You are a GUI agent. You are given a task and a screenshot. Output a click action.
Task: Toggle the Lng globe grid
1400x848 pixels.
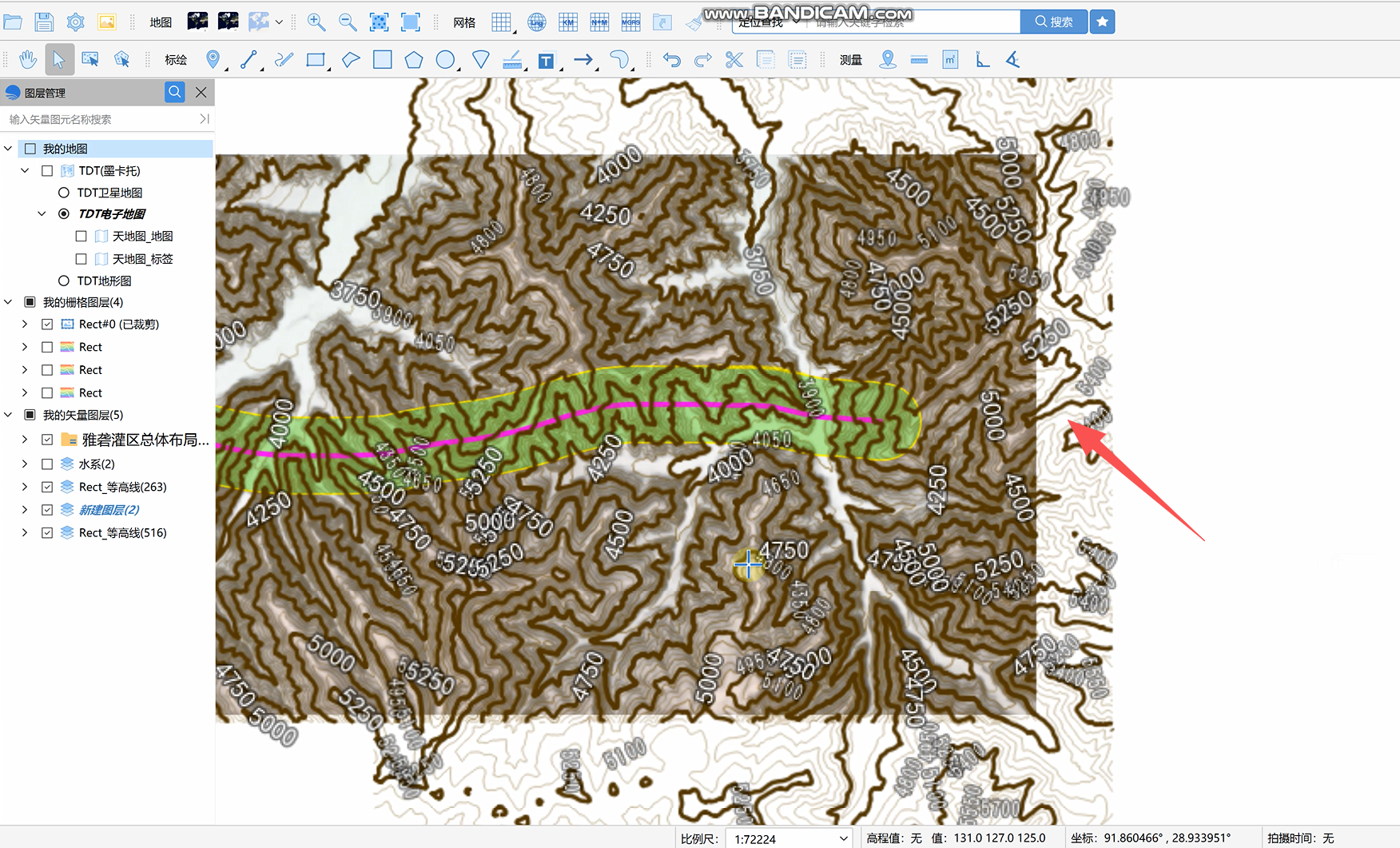pos(536,22)
